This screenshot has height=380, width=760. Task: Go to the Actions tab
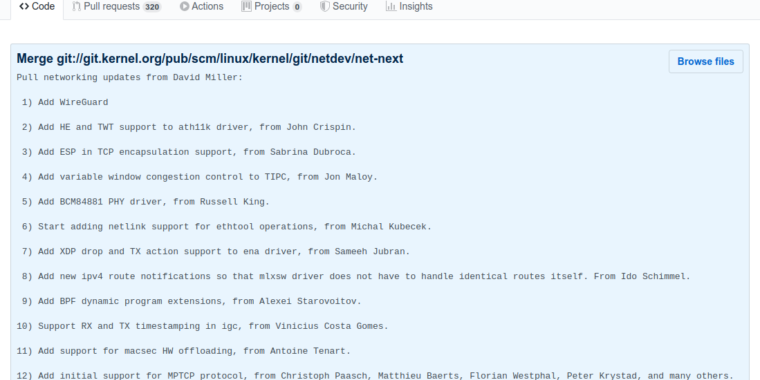tap(201, 7)
